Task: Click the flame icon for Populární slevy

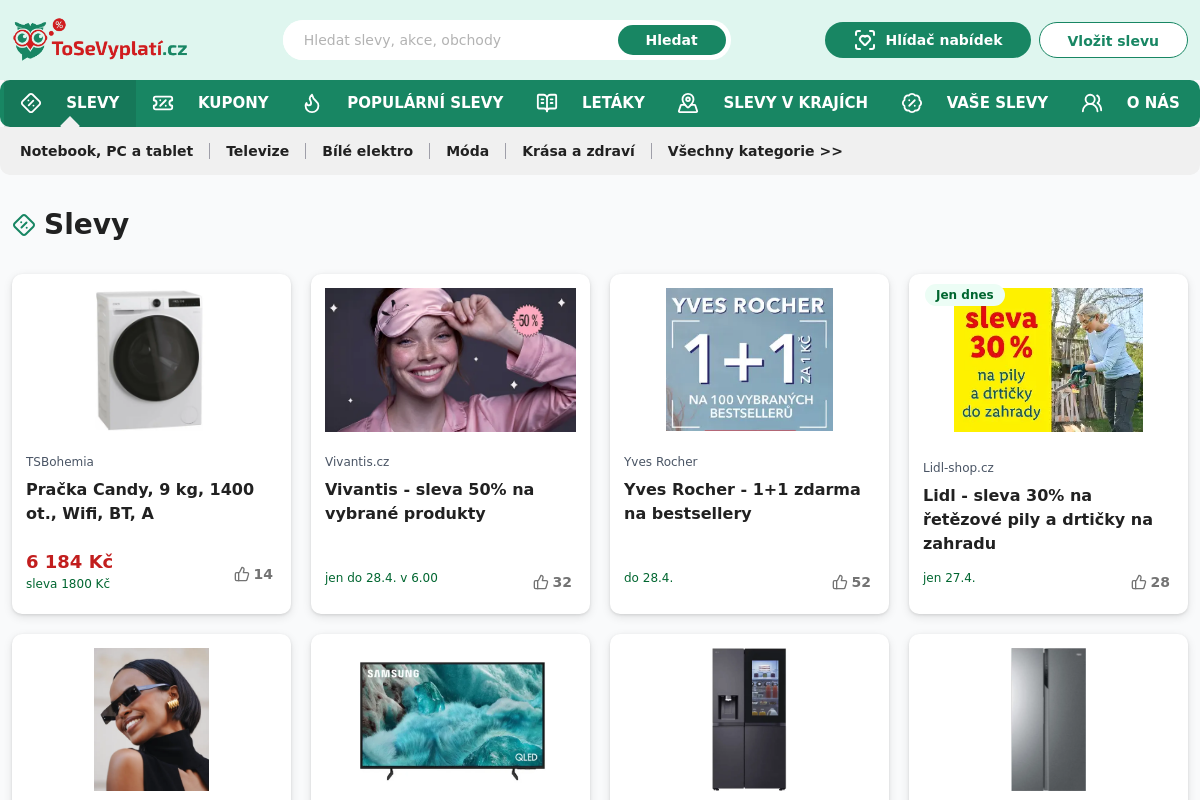Action: click(312, 103)
